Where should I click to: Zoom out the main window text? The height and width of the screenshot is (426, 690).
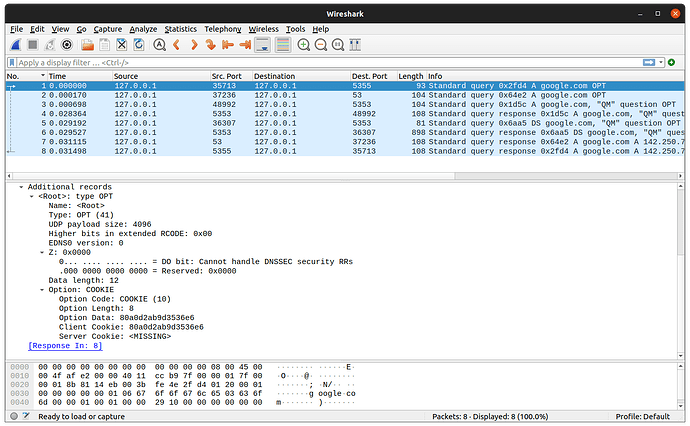[x=321, y=45]
